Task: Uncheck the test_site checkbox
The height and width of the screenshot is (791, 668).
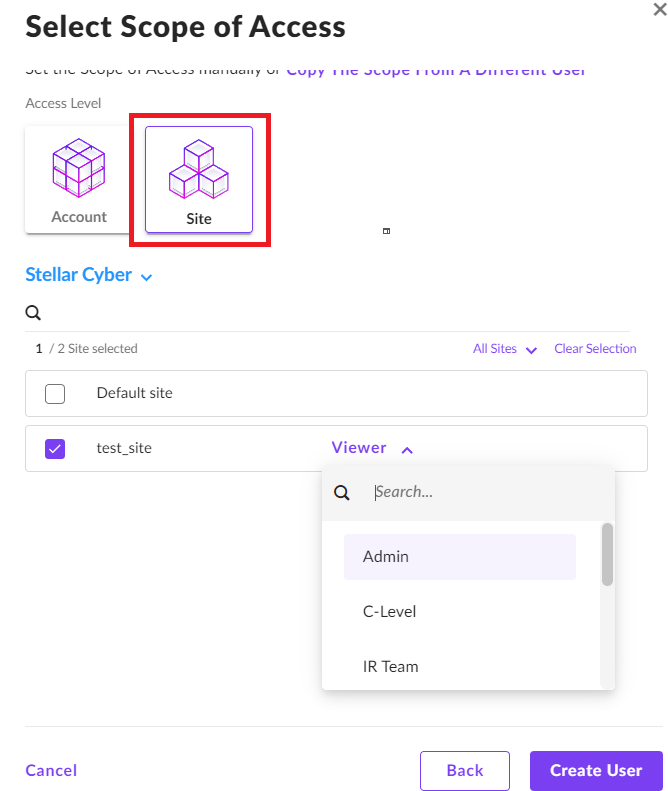Action: click(55, 449)
